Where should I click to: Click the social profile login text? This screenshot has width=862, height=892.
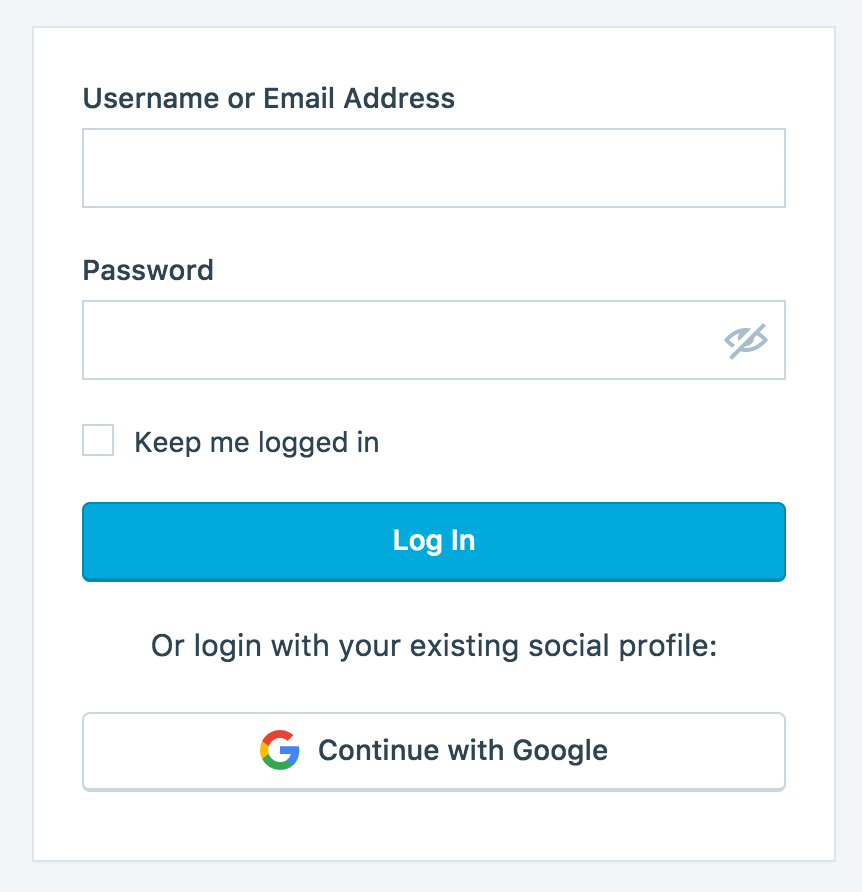click(433, 645)
